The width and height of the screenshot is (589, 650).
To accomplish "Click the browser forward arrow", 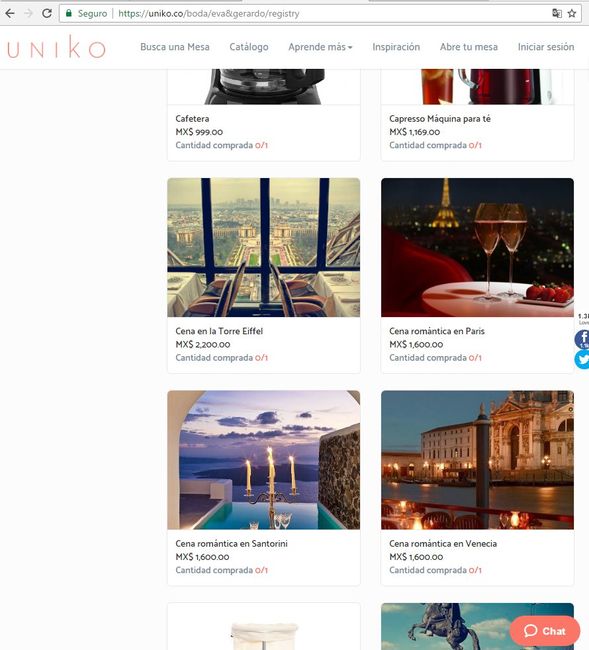I will tap(29, 13).
